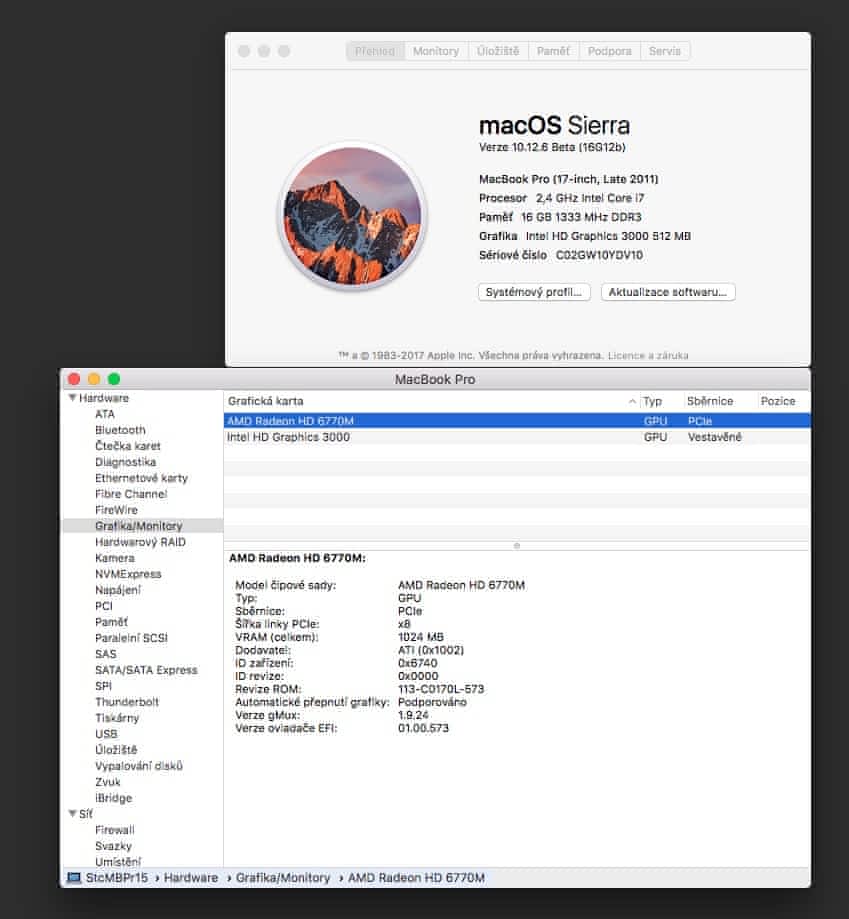This screenshot has height=919, width=849.
Task: Select Hardwarový RAID in the sidebar
Action: [x=140, y=542]
